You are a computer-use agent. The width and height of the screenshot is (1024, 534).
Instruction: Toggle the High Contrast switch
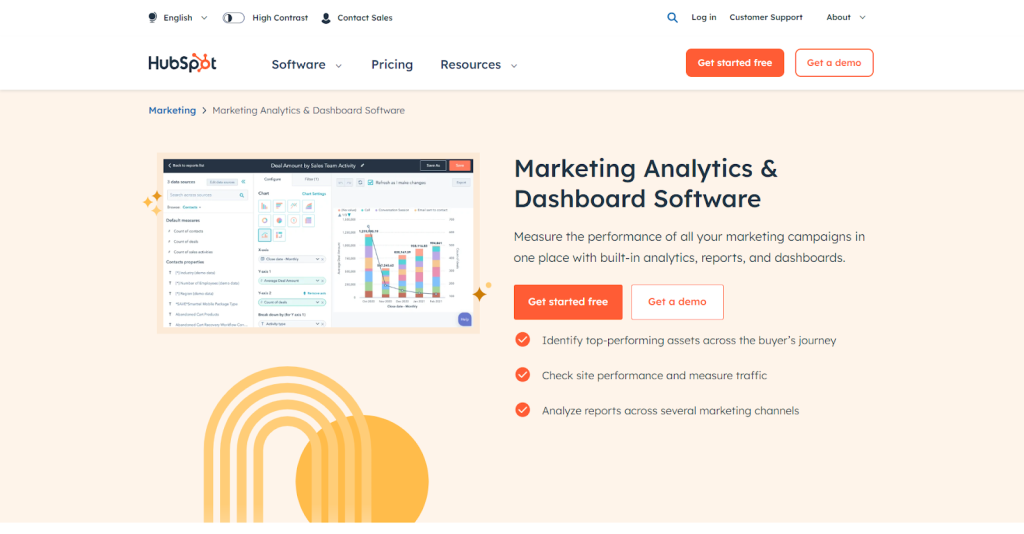pyautogui.click(x=233, y=18)
